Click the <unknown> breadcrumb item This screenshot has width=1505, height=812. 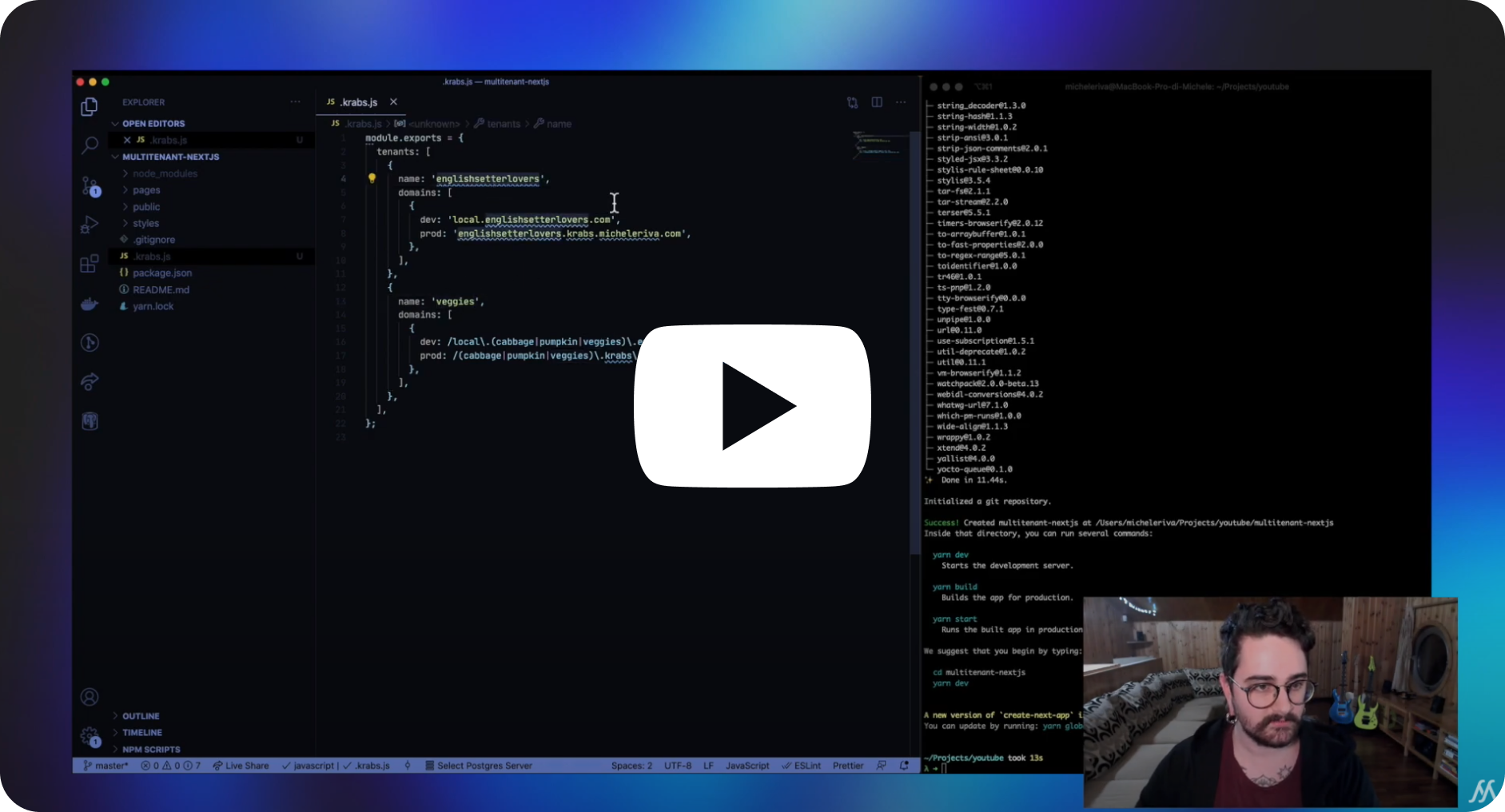pos(434,124)
